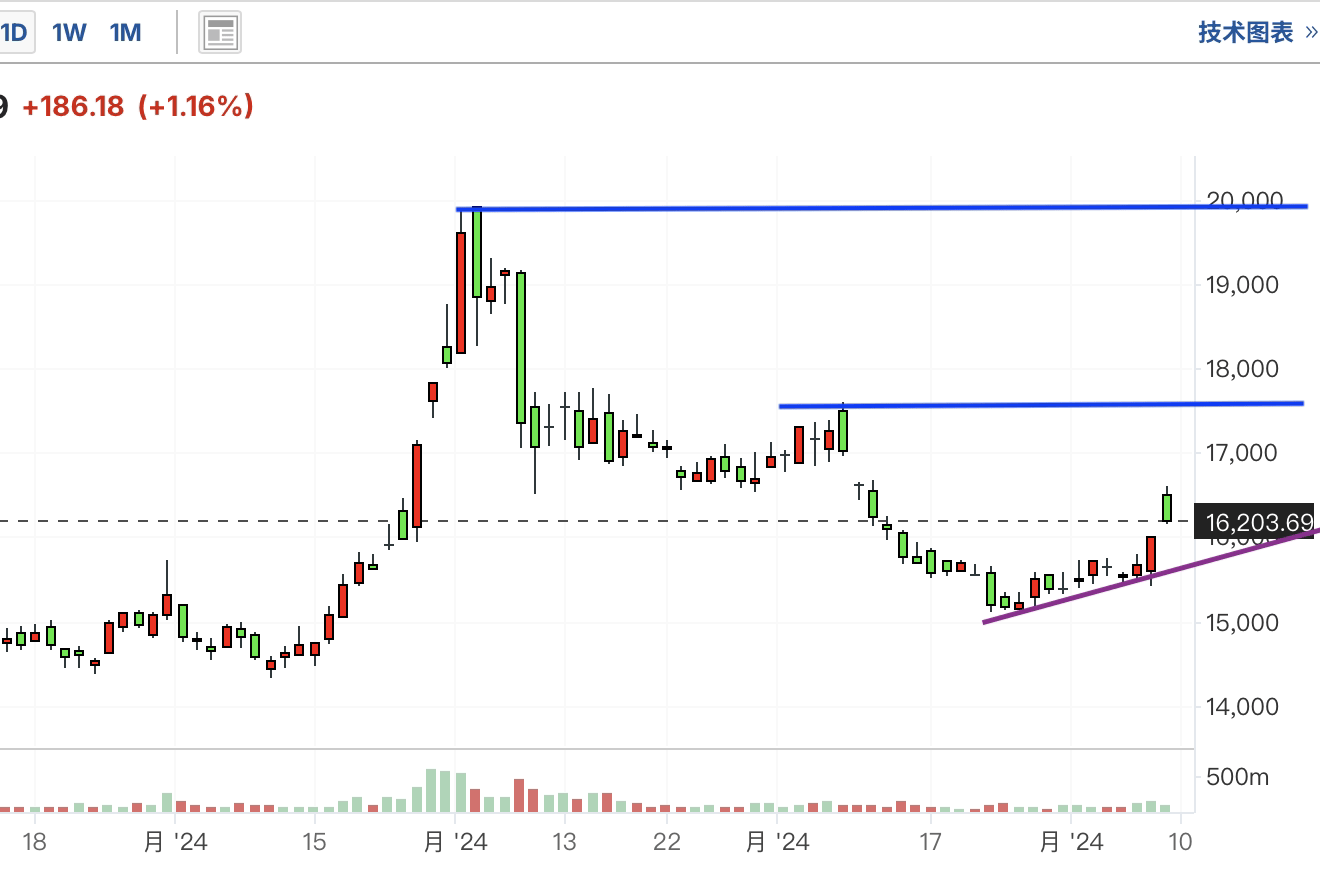Click the 18,000 price axis label
This screenshot has height=870, width=1320.
[x=1243, y=369]
